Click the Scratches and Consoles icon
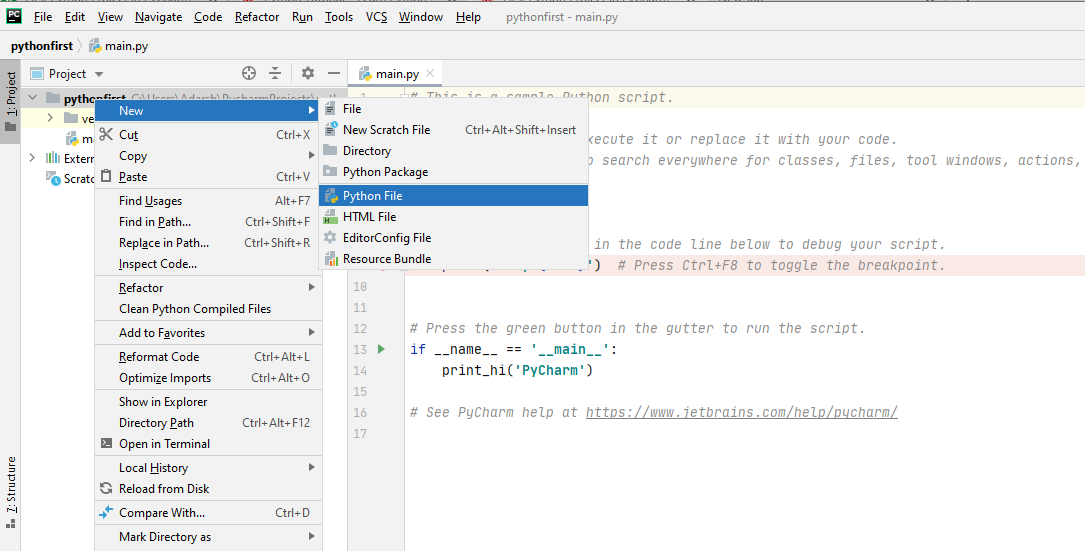The height and width of the screenshot is (551, 1085). [53, 179]
